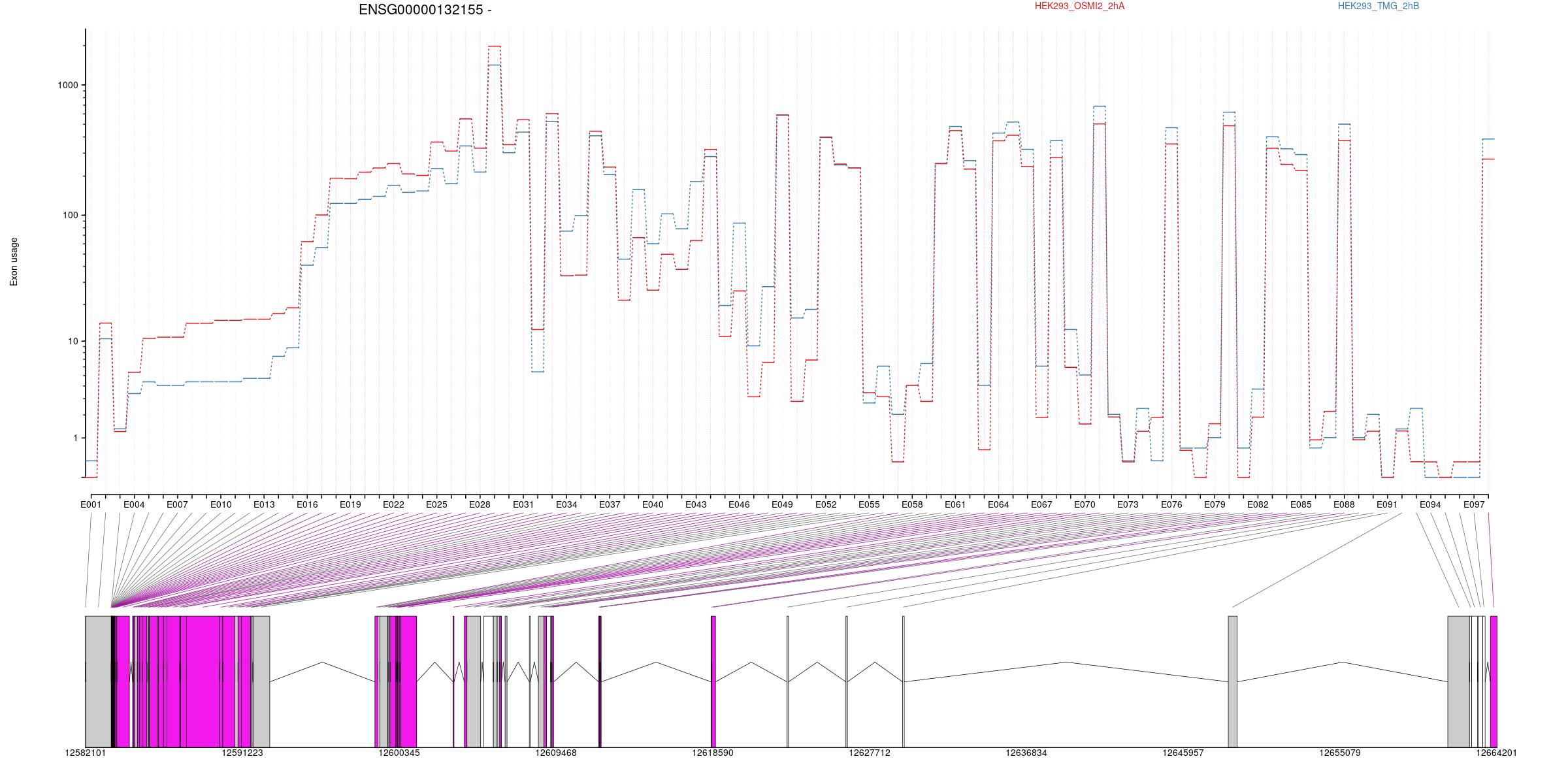Click exon label E004
This screenshot has width=1568, height=784.
(x=134, y=504)
